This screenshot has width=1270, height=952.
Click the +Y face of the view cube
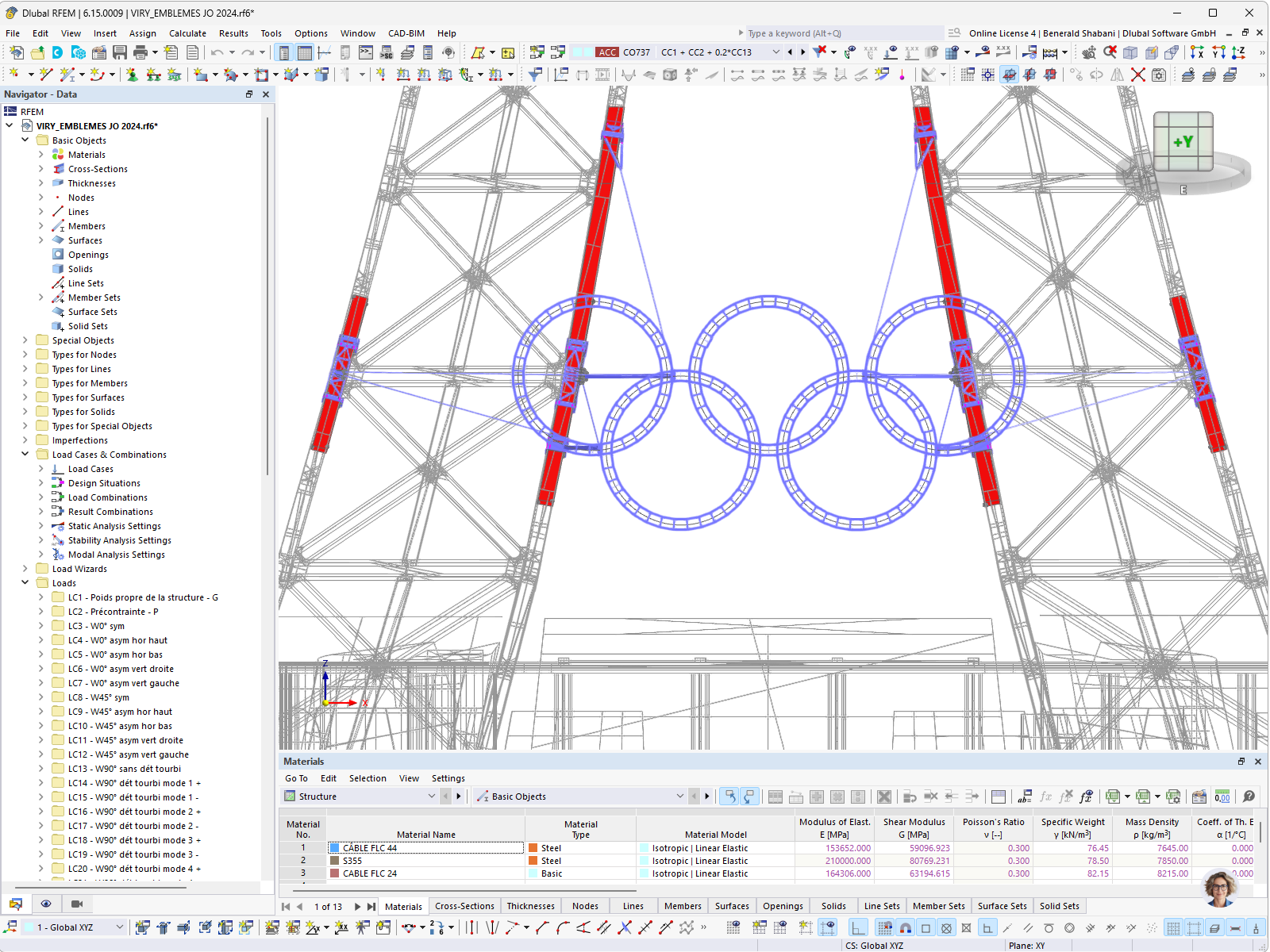tap(1183, 141)
